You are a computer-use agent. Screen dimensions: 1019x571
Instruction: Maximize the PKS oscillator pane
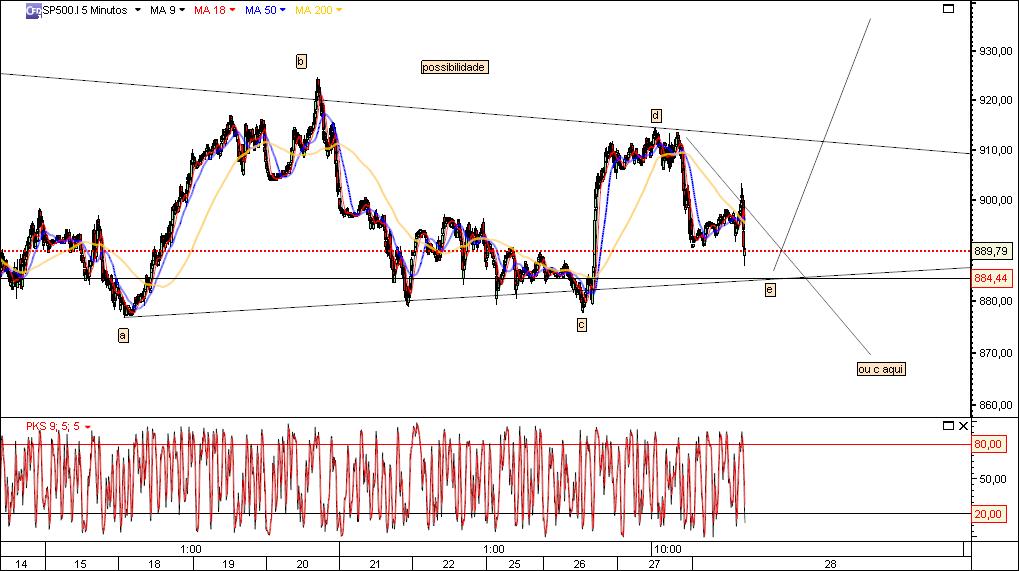coord(948,425)
